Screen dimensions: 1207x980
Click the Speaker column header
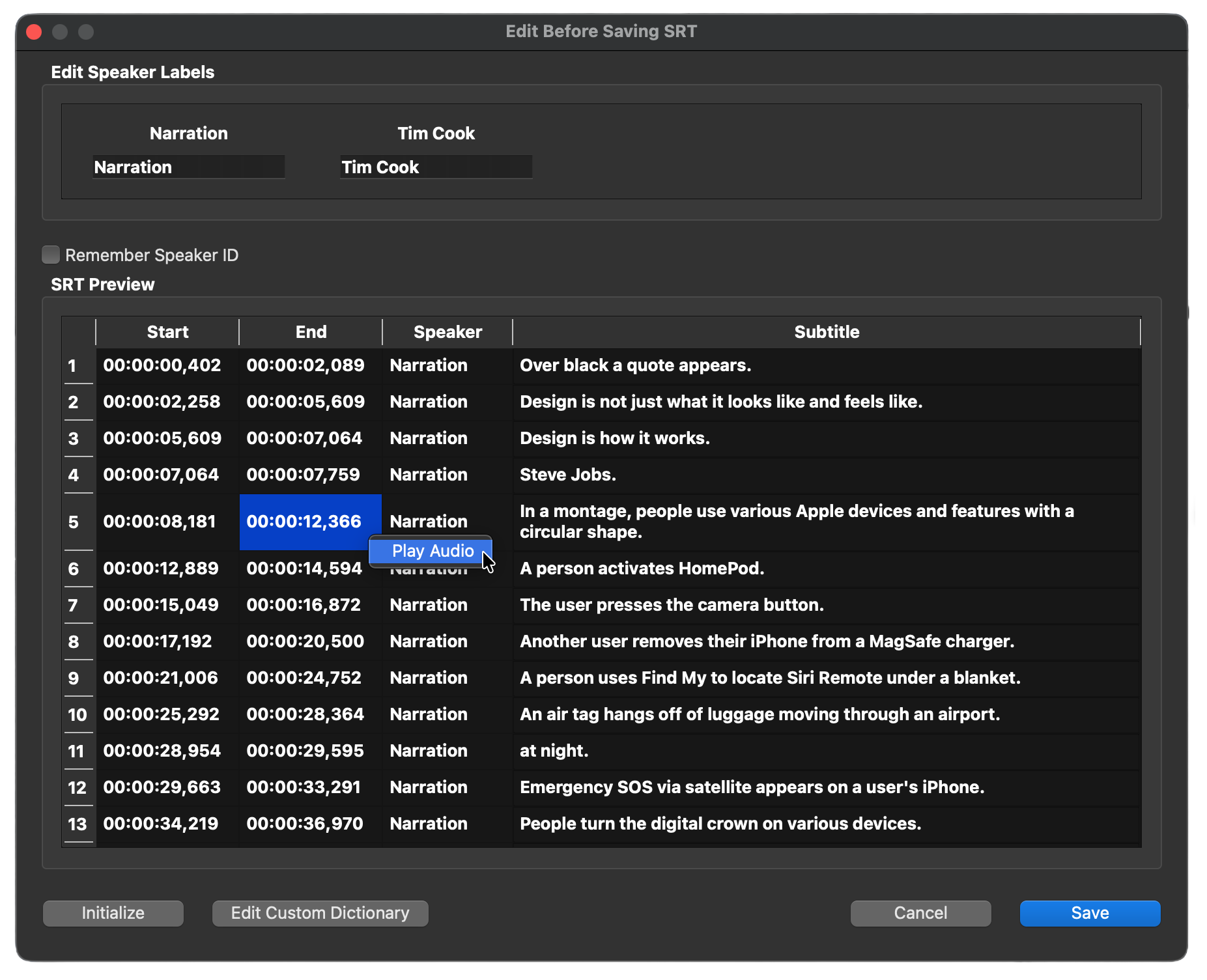(x=447, y=332)
